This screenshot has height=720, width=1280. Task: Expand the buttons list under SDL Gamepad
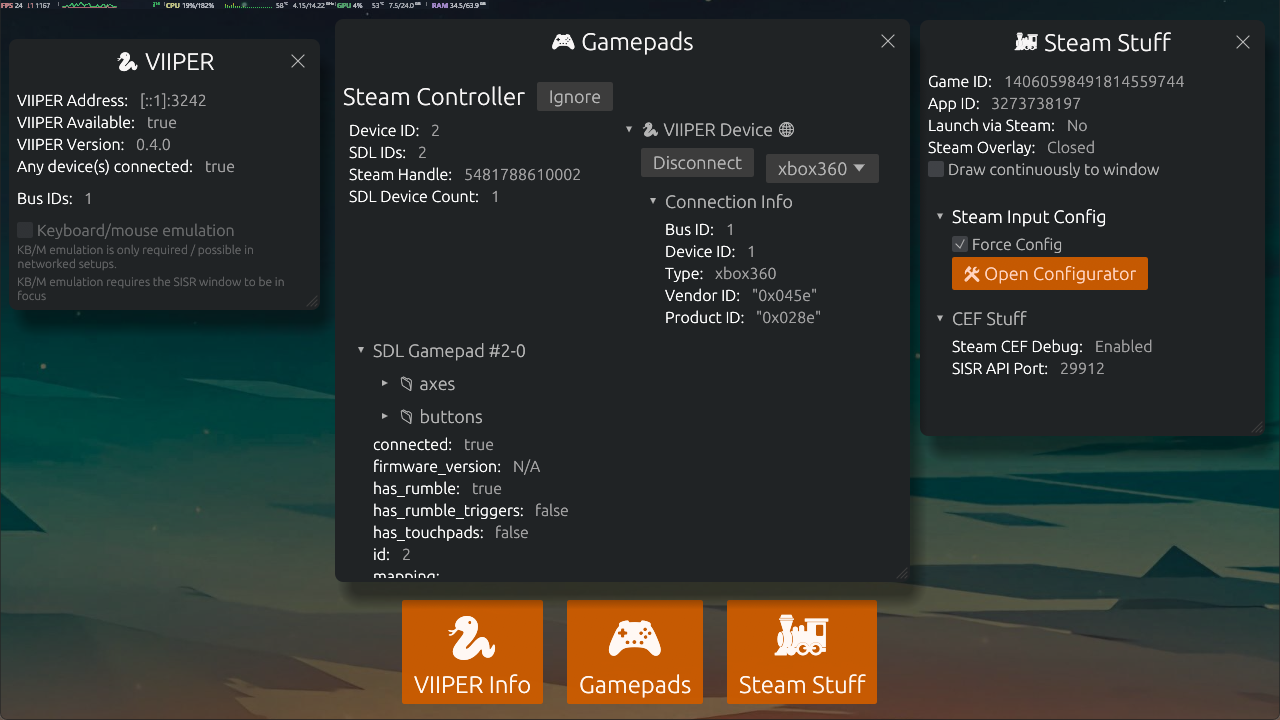tap(384, 416)
